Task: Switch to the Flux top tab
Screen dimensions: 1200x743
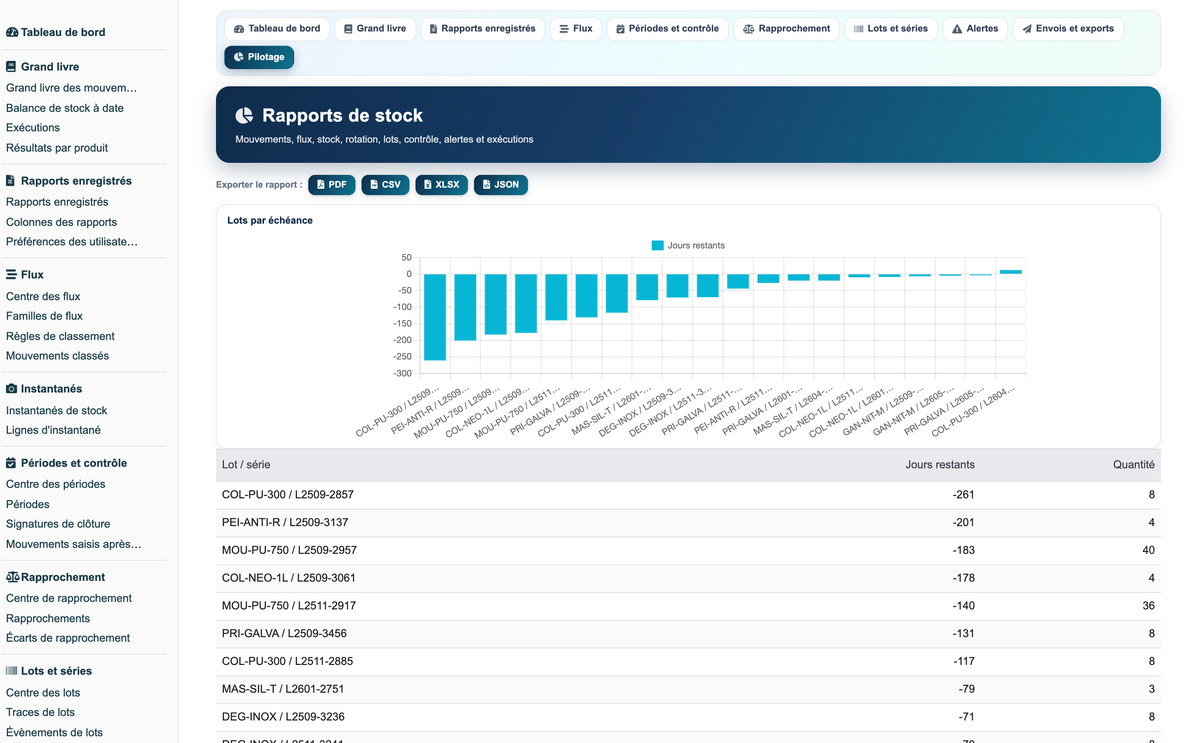Action: pos(576,29)
